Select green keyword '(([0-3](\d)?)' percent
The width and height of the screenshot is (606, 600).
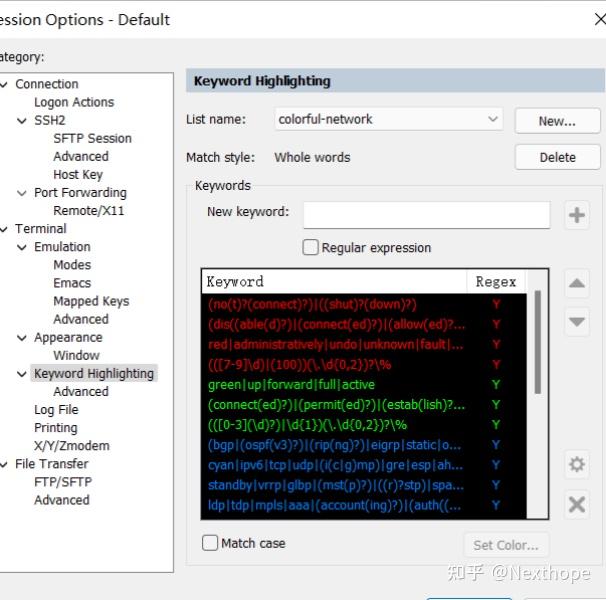(x=364, y=425)
